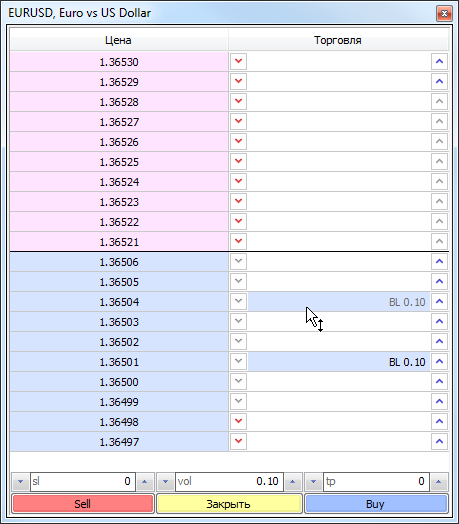
Task: Click blue up arrow at 1.36498
Action: click(439, 421)
